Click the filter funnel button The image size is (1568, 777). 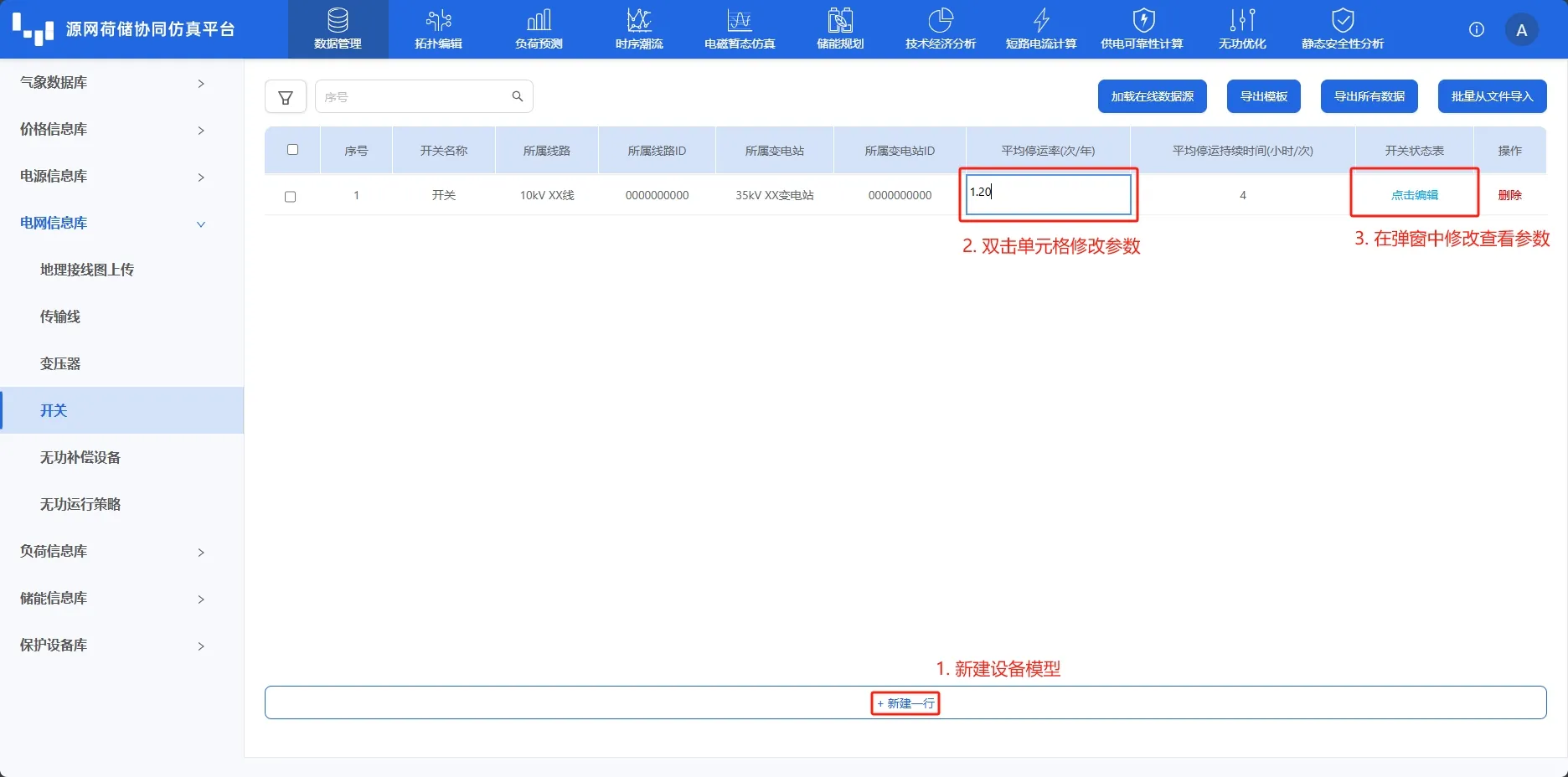(286, 97)
